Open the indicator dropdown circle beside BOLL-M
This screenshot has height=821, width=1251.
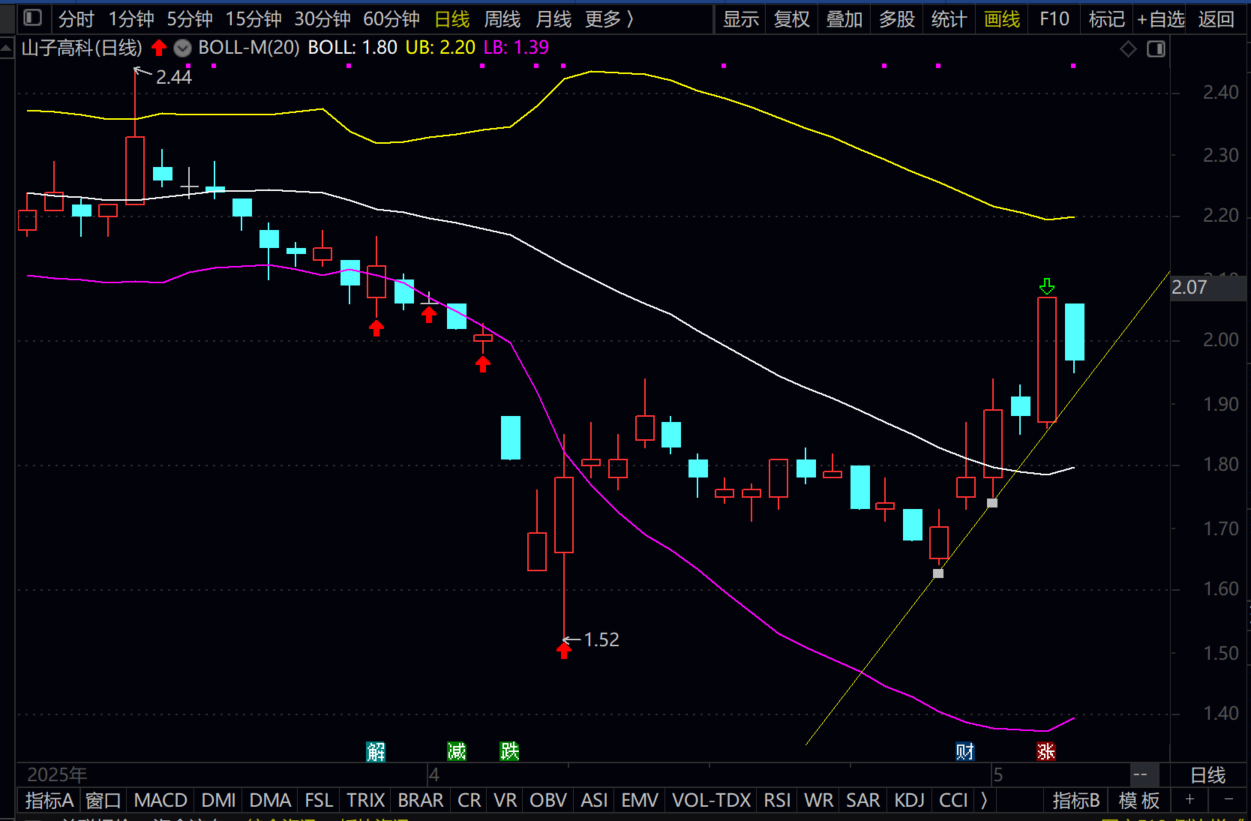click(x=182, y=47)
